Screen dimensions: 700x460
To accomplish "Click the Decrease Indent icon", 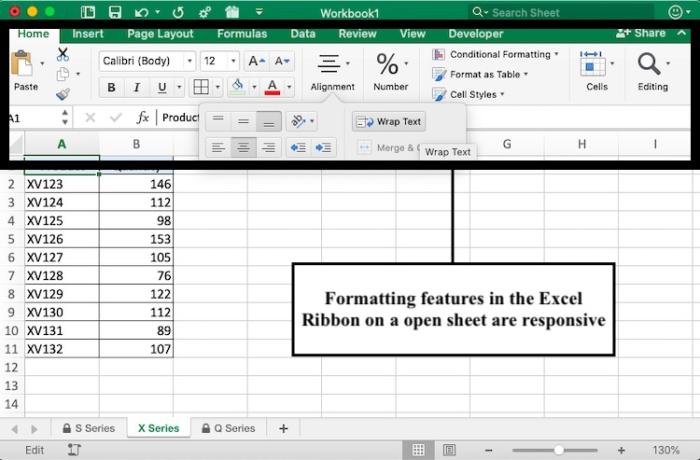I will tap(298, 147).
